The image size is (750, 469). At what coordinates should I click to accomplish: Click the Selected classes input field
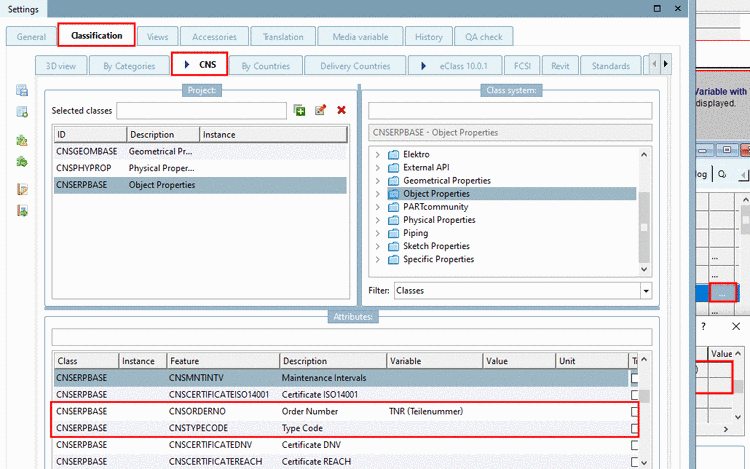tap(201, 110)
